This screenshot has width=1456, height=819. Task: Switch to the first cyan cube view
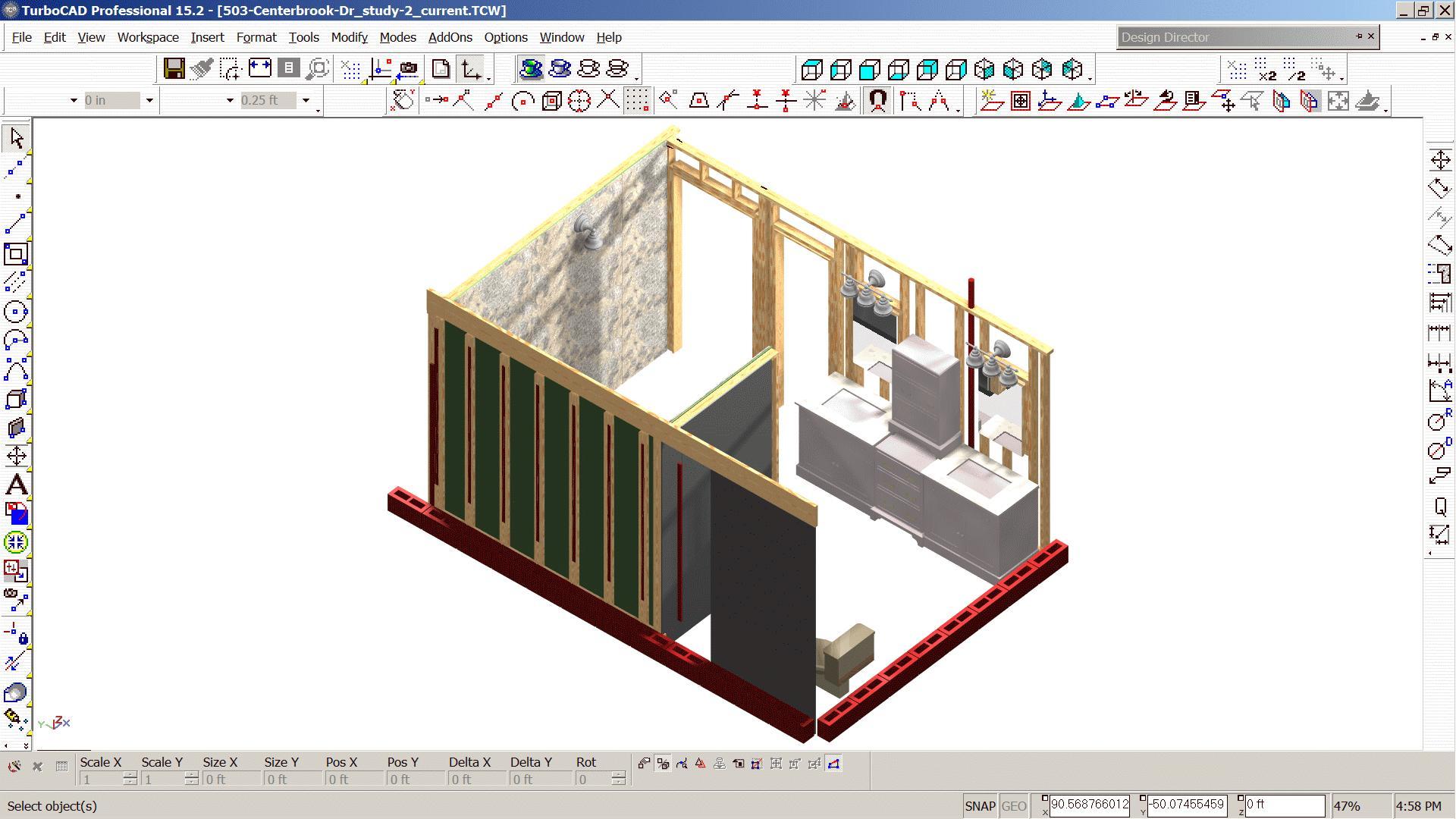point(811,70)
